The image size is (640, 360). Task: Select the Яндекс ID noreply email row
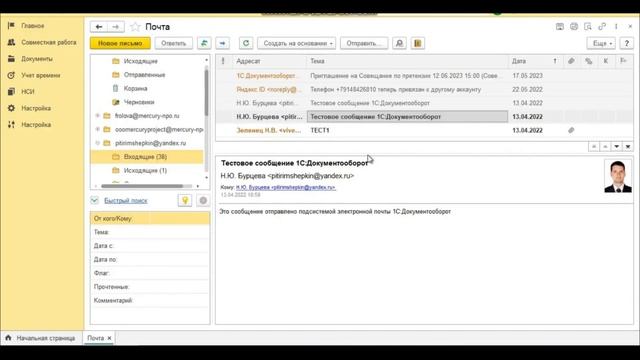click(424, 89)
